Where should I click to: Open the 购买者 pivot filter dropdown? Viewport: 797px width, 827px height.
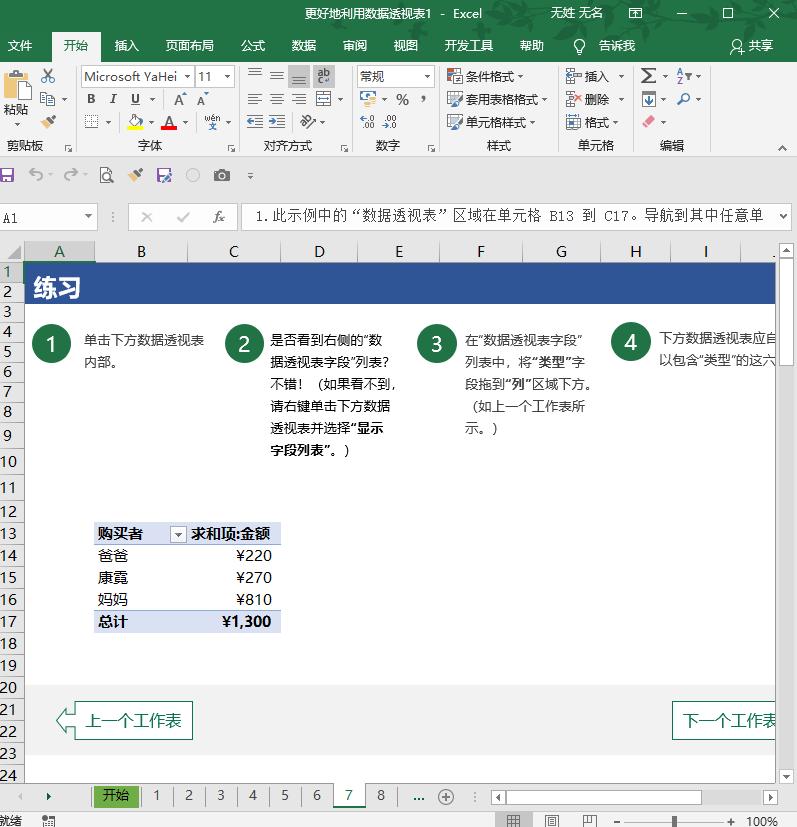coord(178,534)
